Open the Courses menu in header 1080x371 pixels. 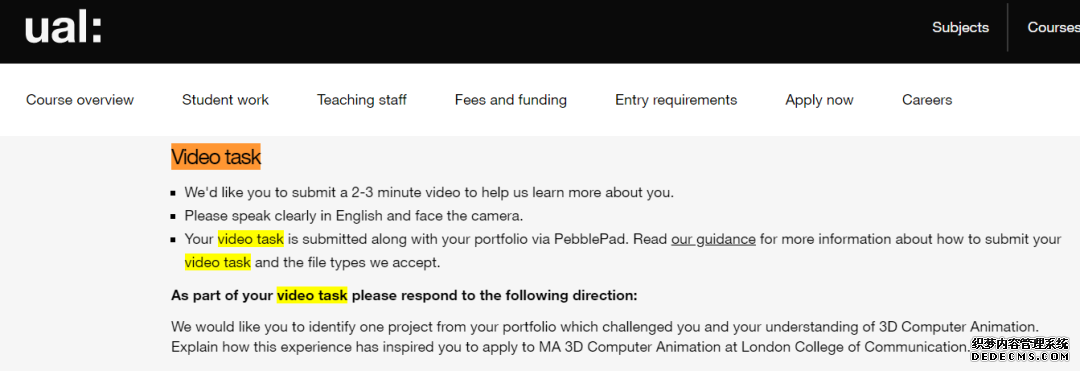(x=1053, y=28)
